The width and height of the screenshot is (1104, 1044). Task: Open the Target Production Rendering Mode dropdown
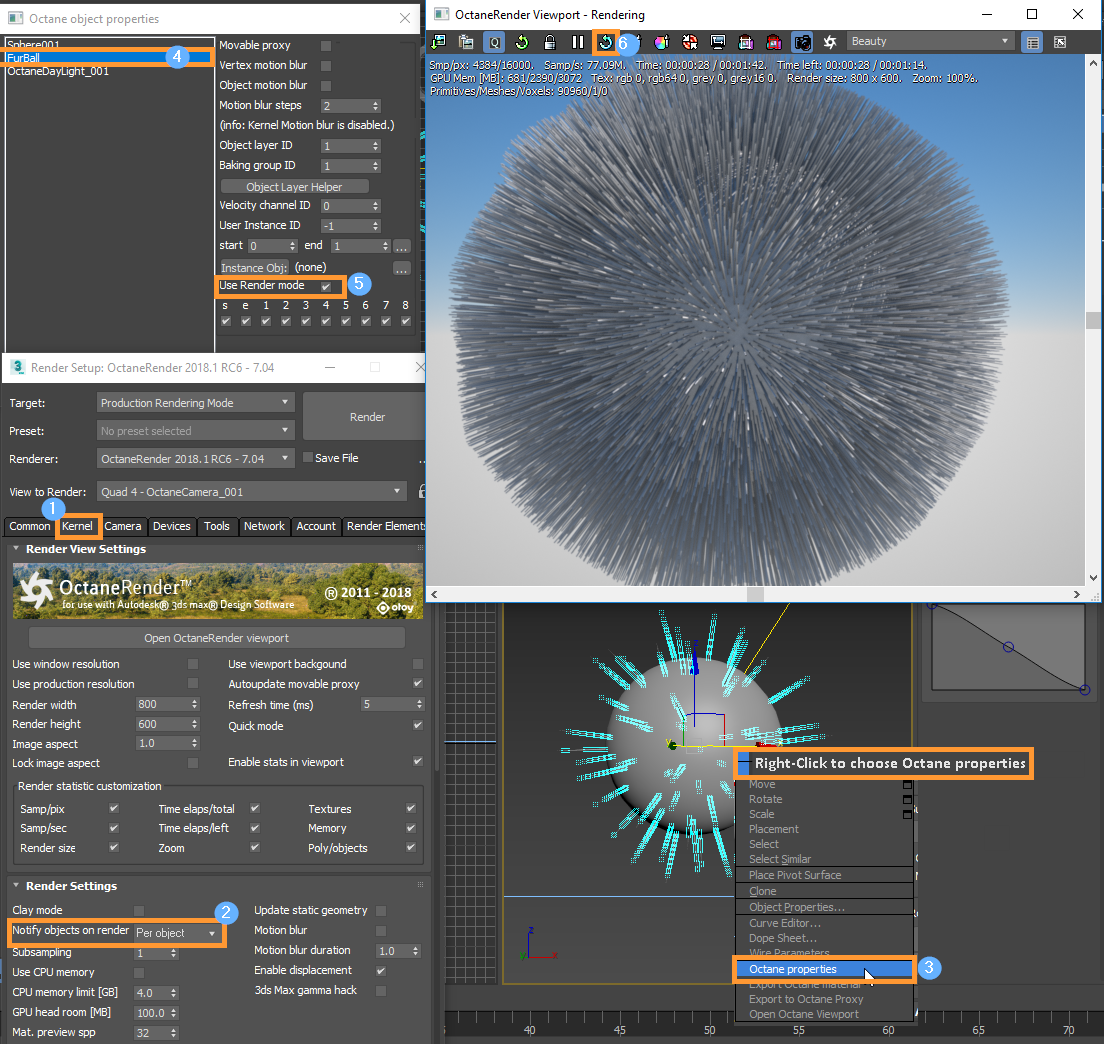[x=195, y=403]
